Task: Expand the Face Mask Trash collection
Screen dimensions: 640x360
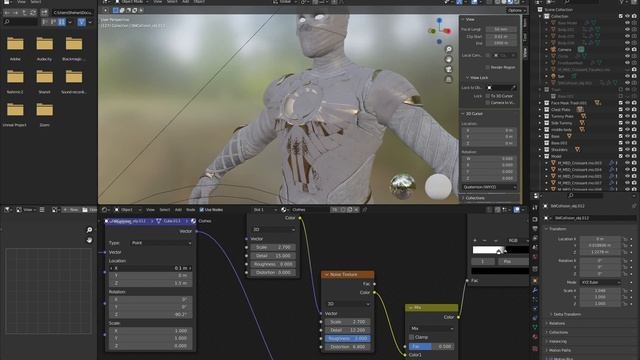Action: [540, 103]
